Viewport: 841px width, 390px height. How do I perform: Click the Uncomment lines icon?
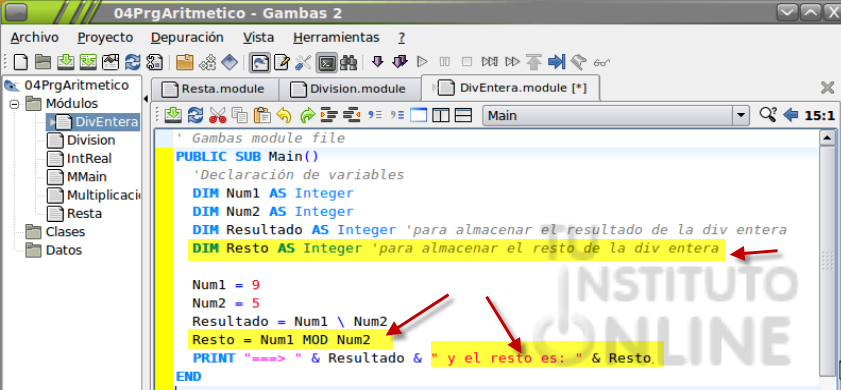coord(397,115)
